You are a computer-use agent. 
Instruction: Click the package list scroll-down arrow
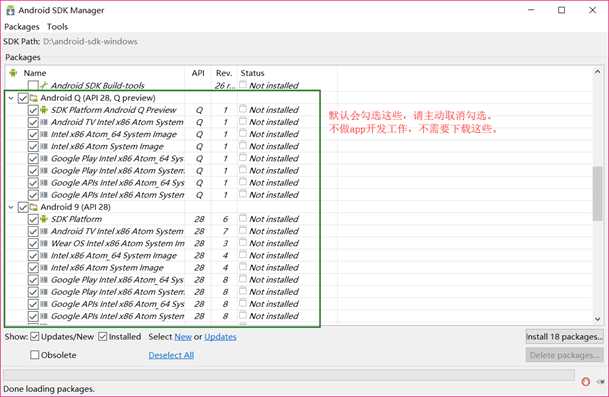click(597, 319)
